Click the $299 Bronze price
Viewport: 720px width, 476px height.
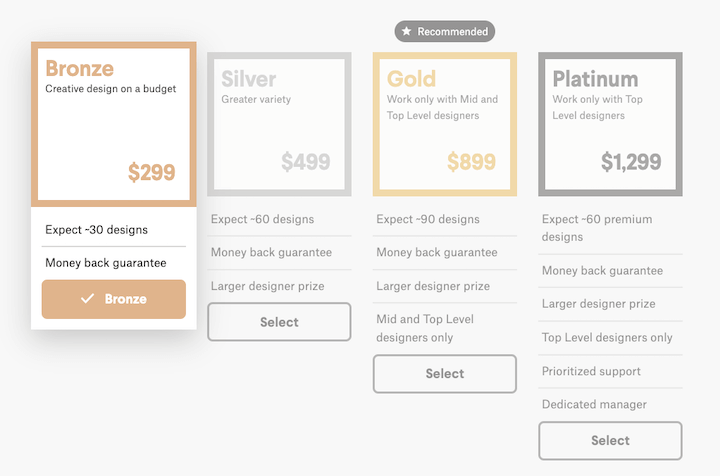click(152, 172)
